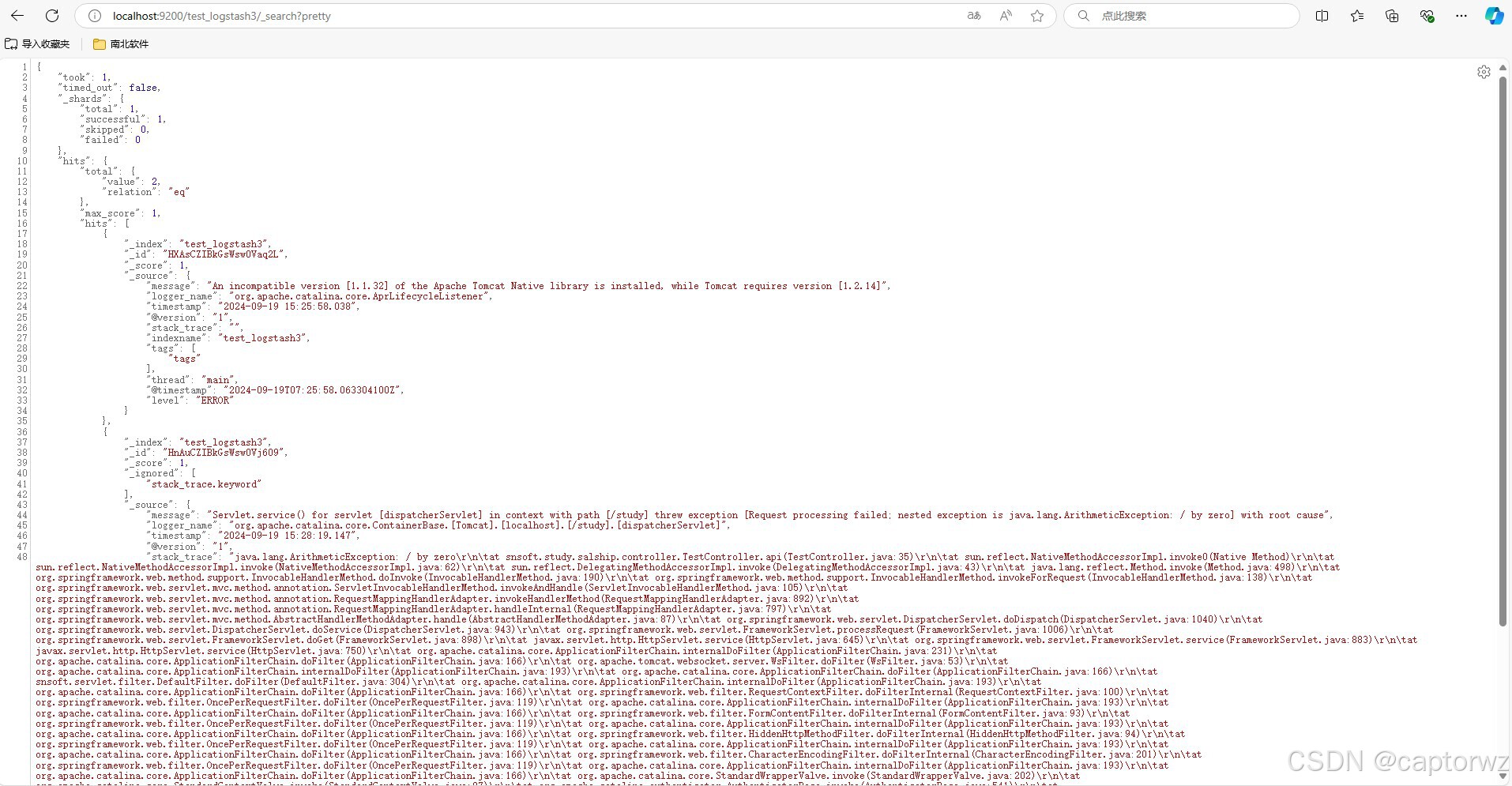Open the Copilot sidebar
1512x786 pixels.
[x=1494, y=16]
